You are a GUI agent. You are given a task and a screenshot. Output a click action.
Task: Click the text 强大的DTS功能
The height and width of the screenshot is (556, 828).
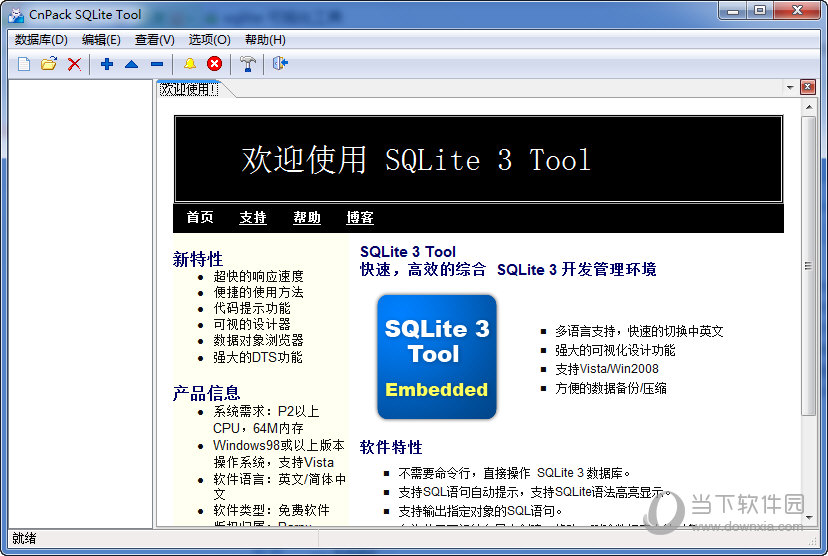click(258, 357)
